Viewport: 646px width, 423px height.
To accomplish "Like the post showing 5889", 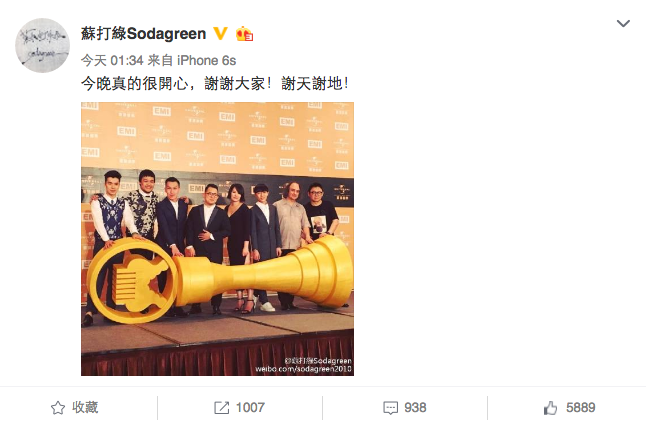I will tap(580, 408).
